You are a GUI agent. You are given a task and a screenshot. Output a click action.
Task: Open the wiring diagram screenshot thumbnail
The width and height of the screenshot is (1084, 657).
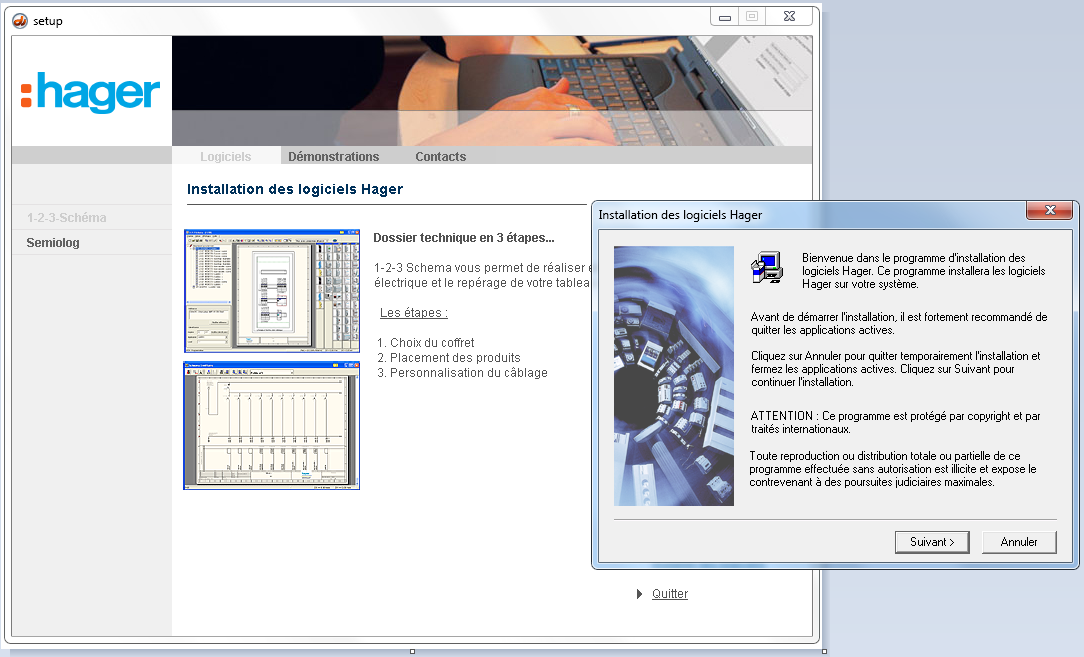coord(272,425)
